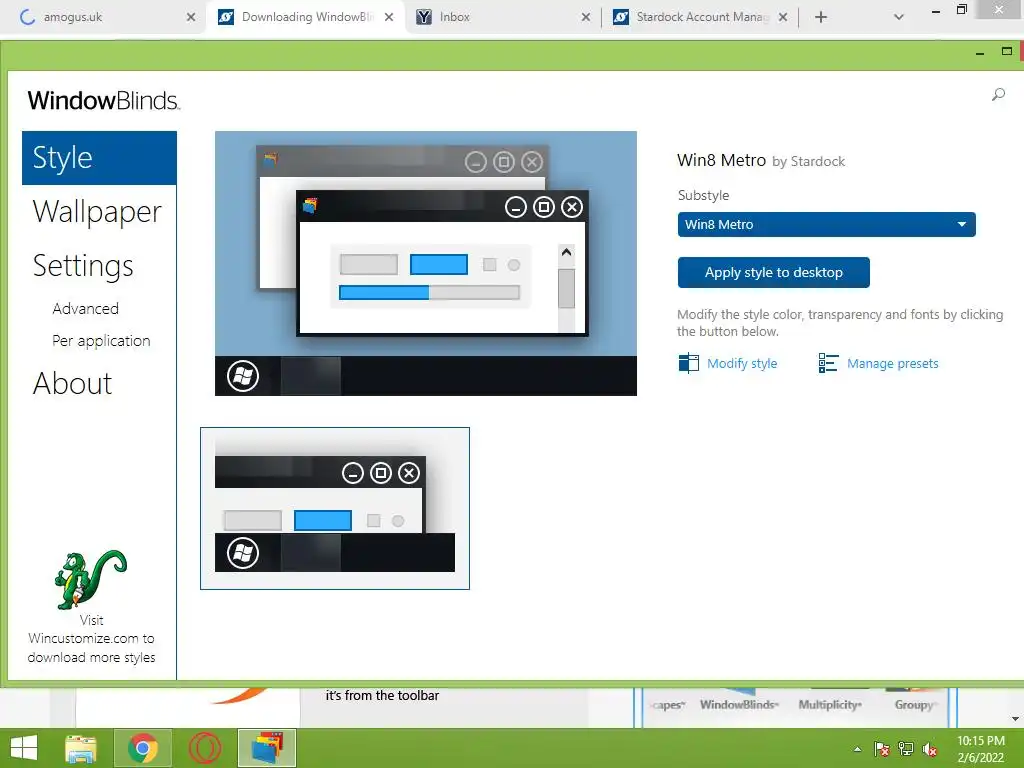The width and height of the screenshot is (1024, 768).
Task: Launch File Explorer from the taskbar
Action: click(81, 748)
